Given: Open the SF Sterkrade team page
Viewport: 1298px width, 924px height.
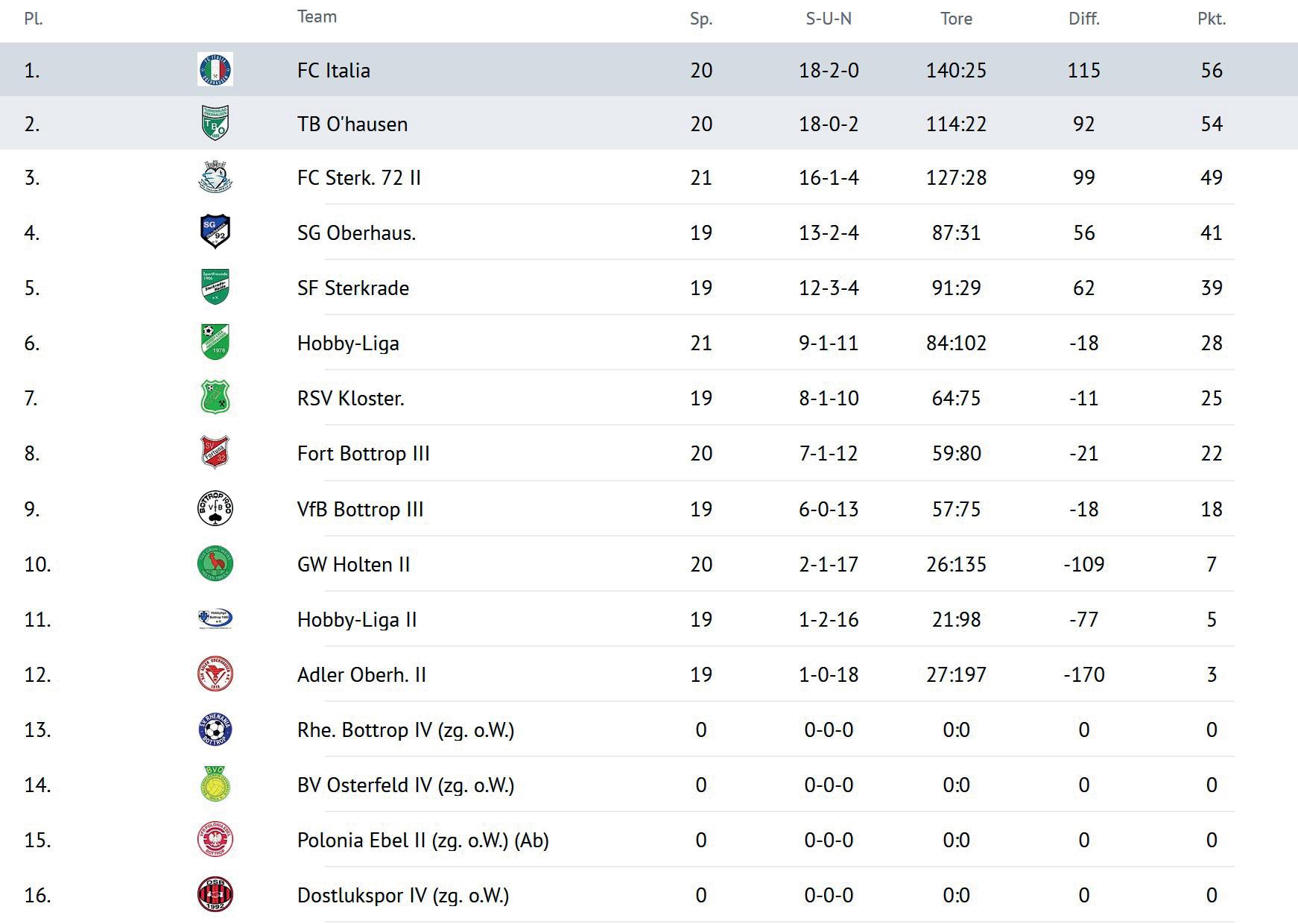Looking at the screenshot, I should coord(352,288).
